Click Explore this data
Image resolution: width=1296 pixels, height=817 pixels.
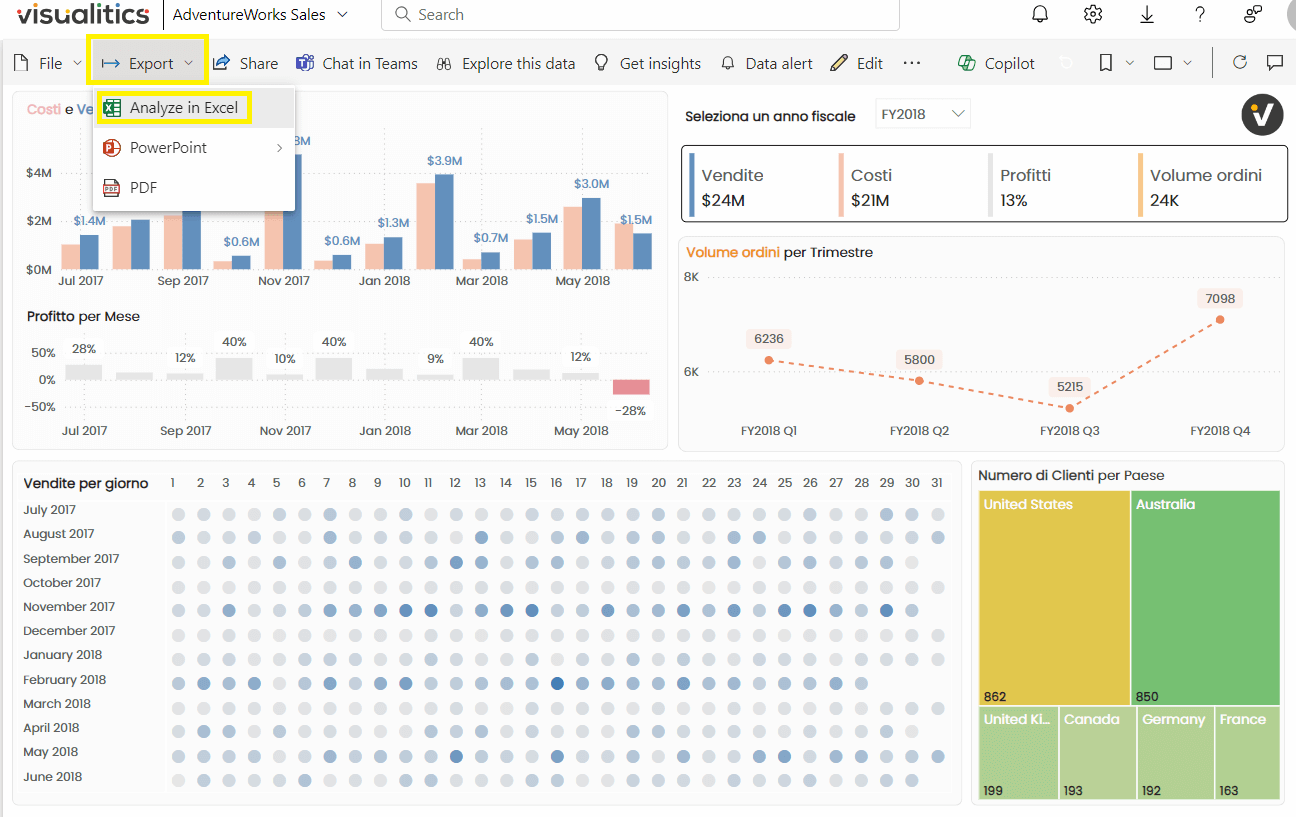click(x=506, y=63)
